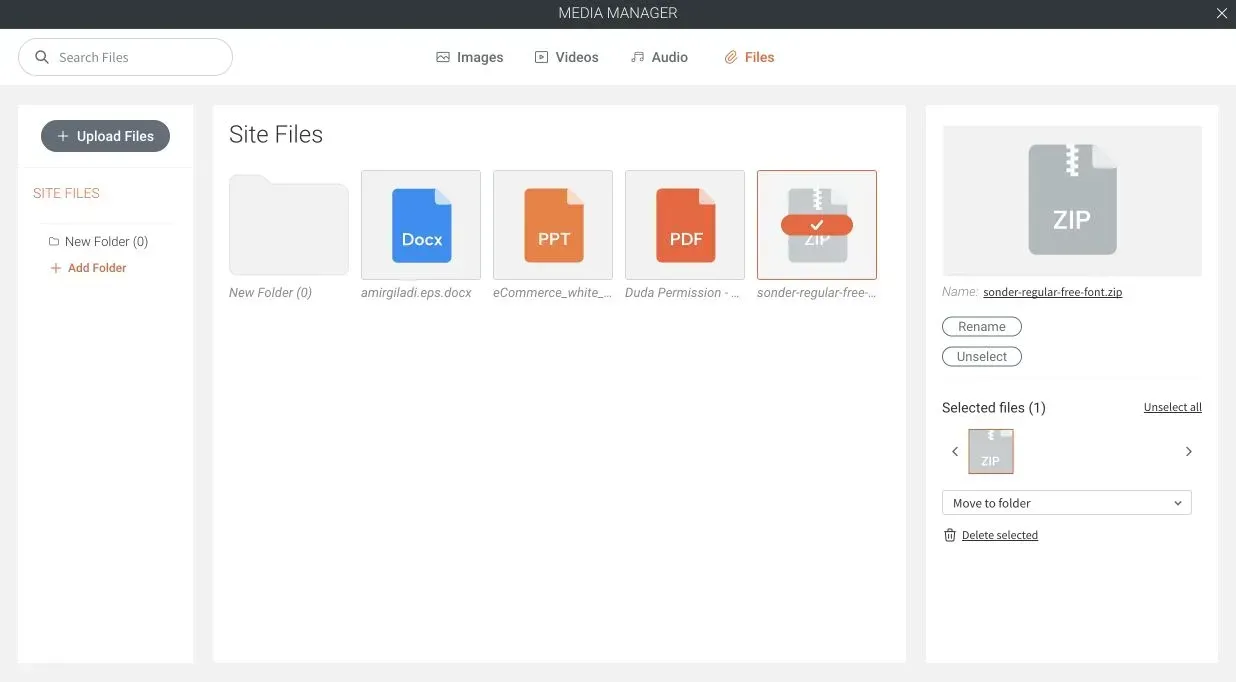This screenshot has width=1236, height=682.
Task: Show previous selected file with left chevron
Action: (x=955, y=451)
